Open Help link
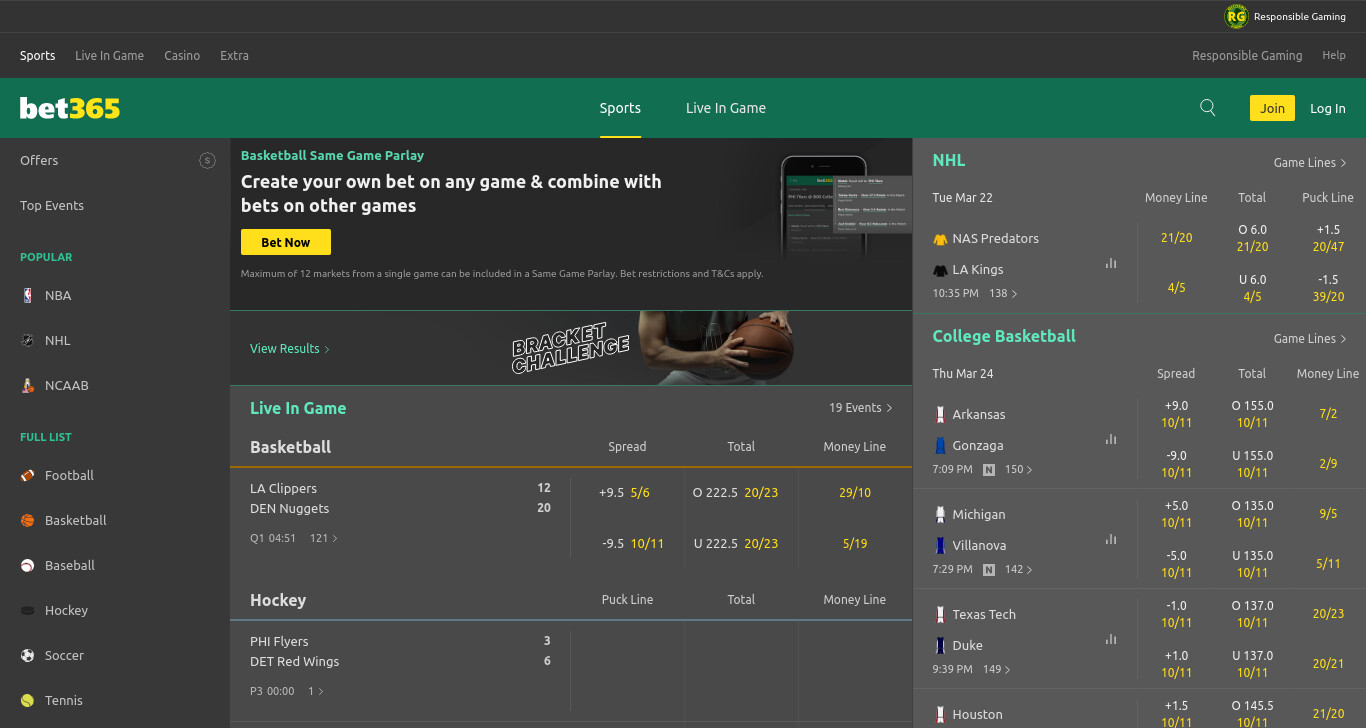The height and width of the screenshot is (728, 1366). coord(1334,56)
